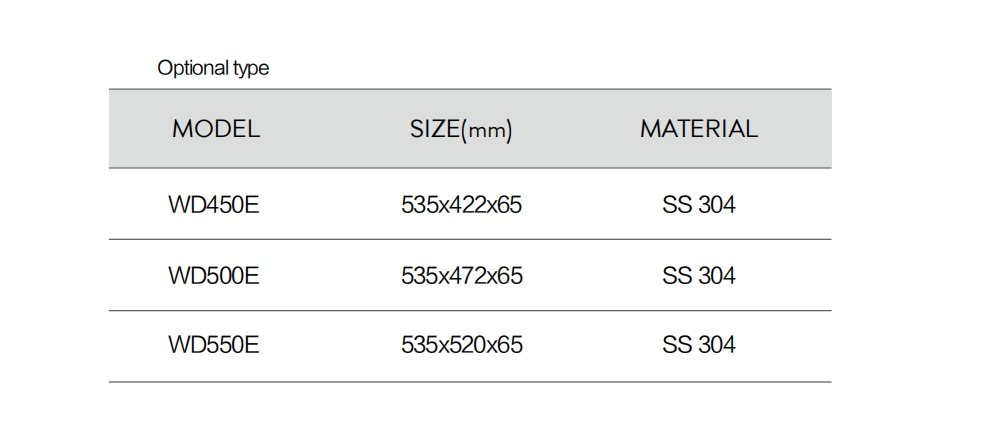Click the 520 value in WD550E size
This screenshot has height=427, width=982.
click(461, 346)
